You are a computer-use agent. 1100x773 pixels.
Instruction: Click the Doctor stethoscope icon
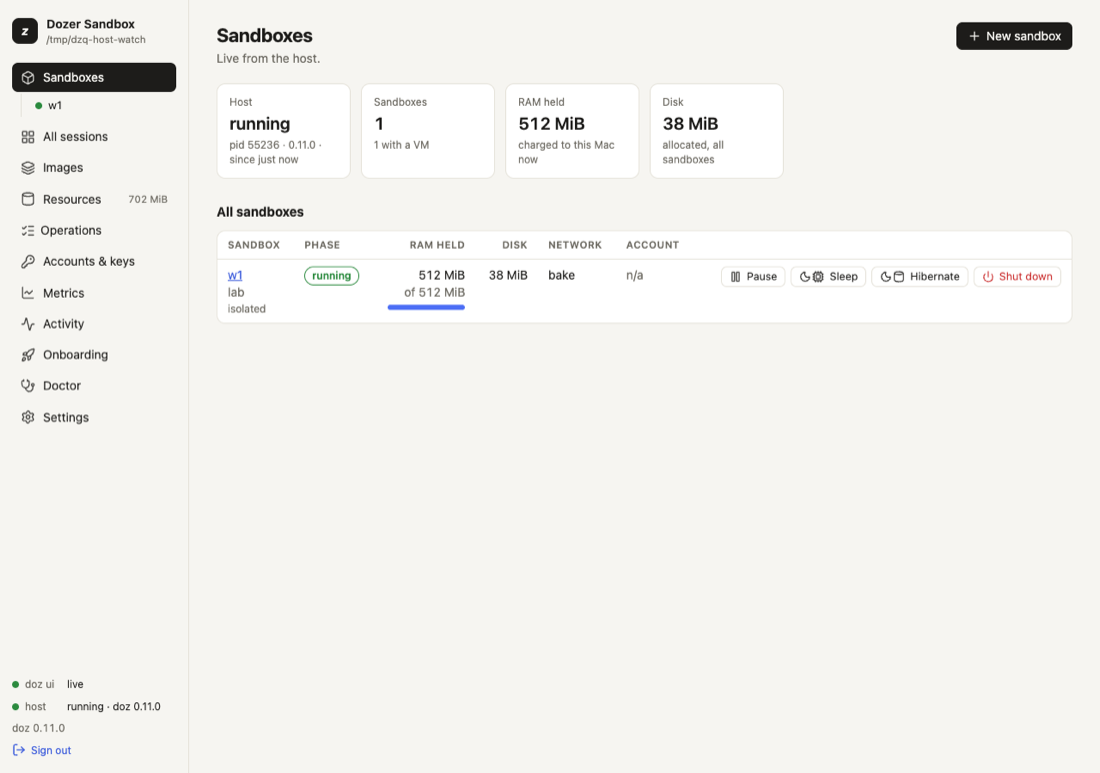28,386
